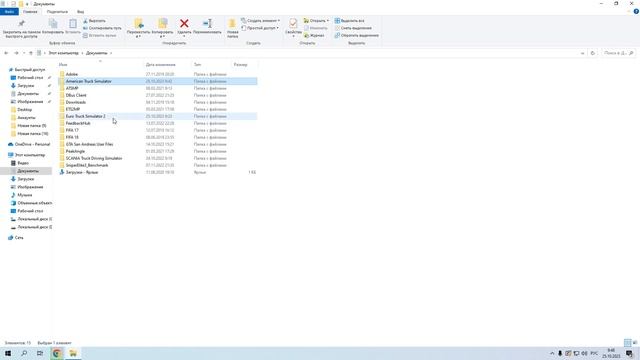This screenshot has height=360, width=640.
Task: Sort by the Тип column header
Action: (x=197, y=65)
